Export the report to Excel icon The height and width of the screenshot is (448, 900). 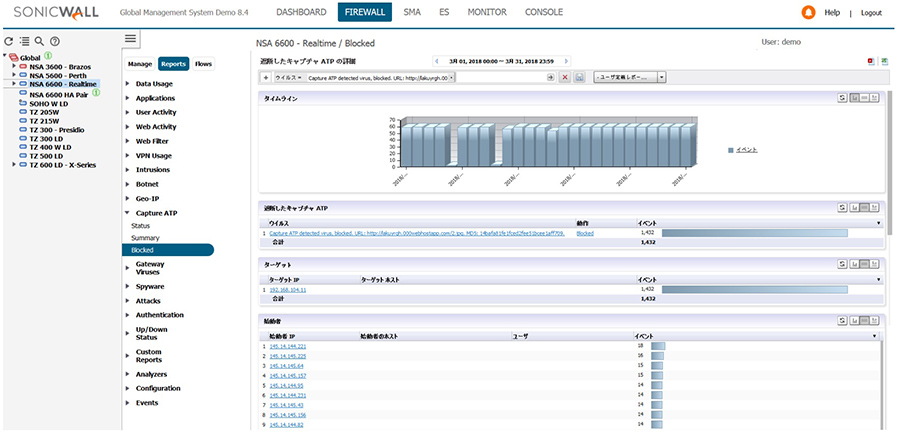click(885, 61)
